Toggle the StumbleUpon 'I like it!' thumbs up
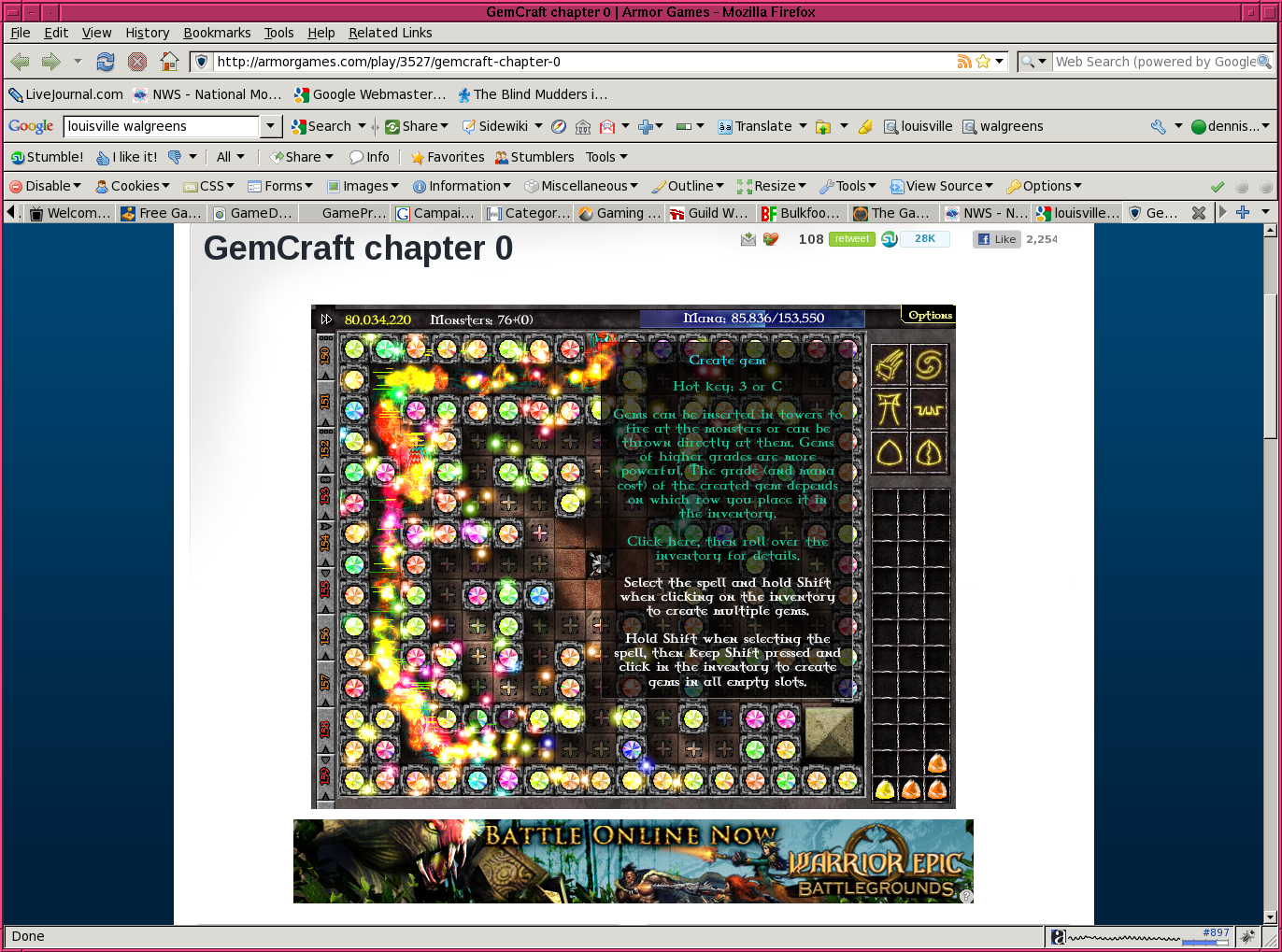The height and width of the screenshot is (952, 1282). tap(127, 157)
